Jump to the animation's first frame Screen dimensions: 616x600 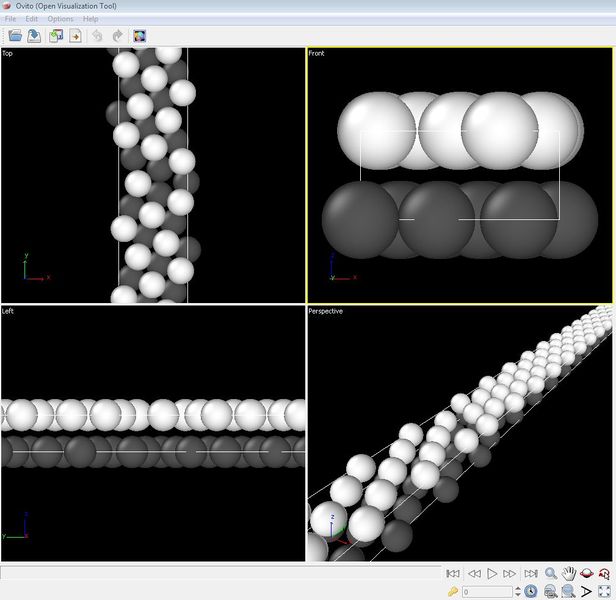point(453,574)
